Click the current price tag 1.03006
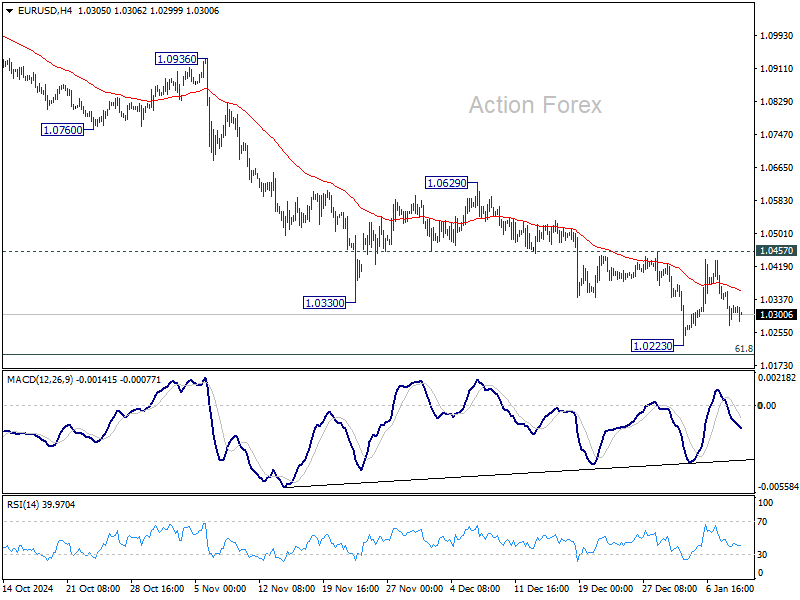Image resolution: width=800 pixels, height=600 pixels. coord(777,314)
